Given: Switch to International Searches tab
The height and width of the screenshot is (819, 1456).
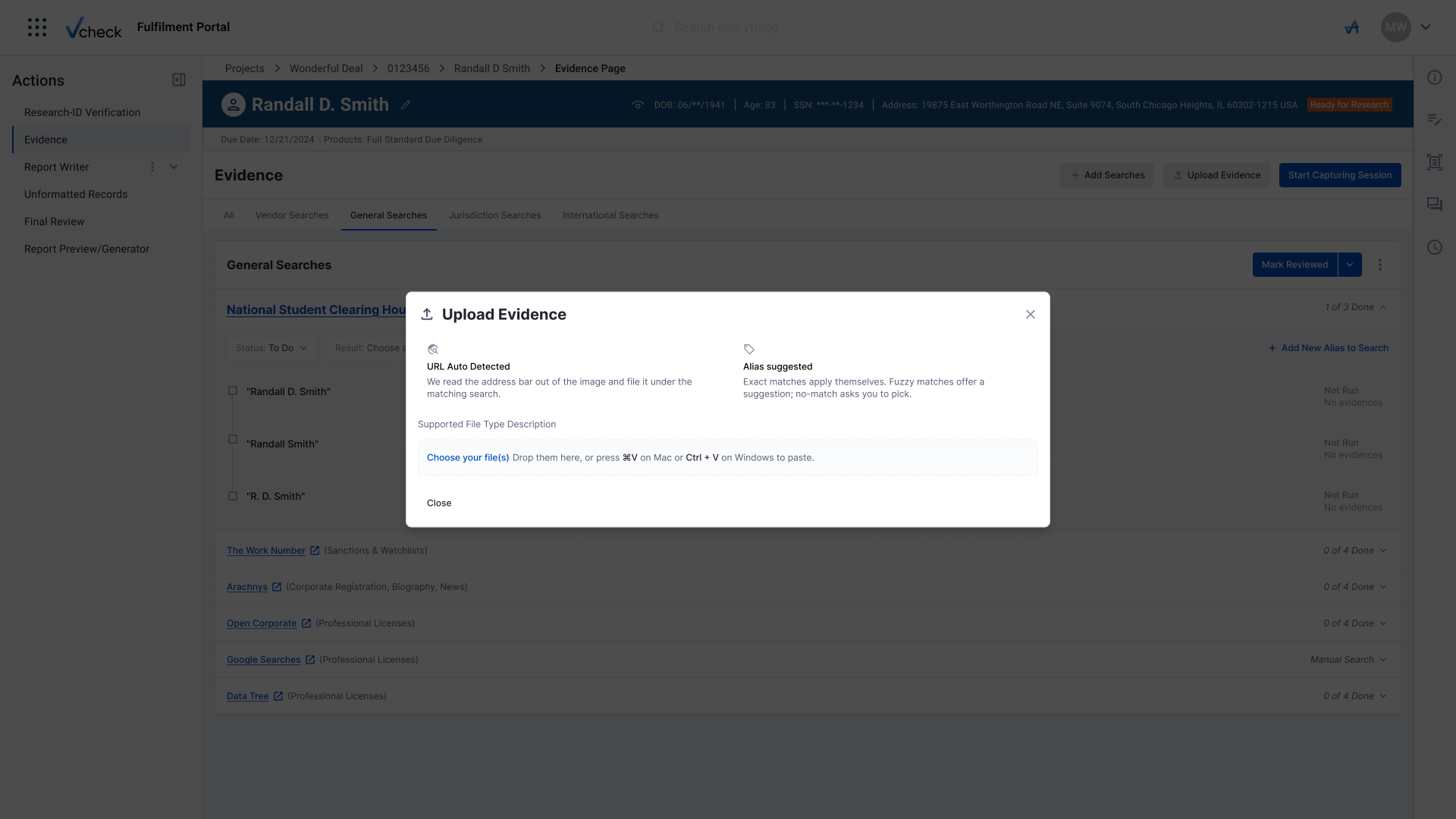Looking at the screenshot, I should click(x=610, y=215).
